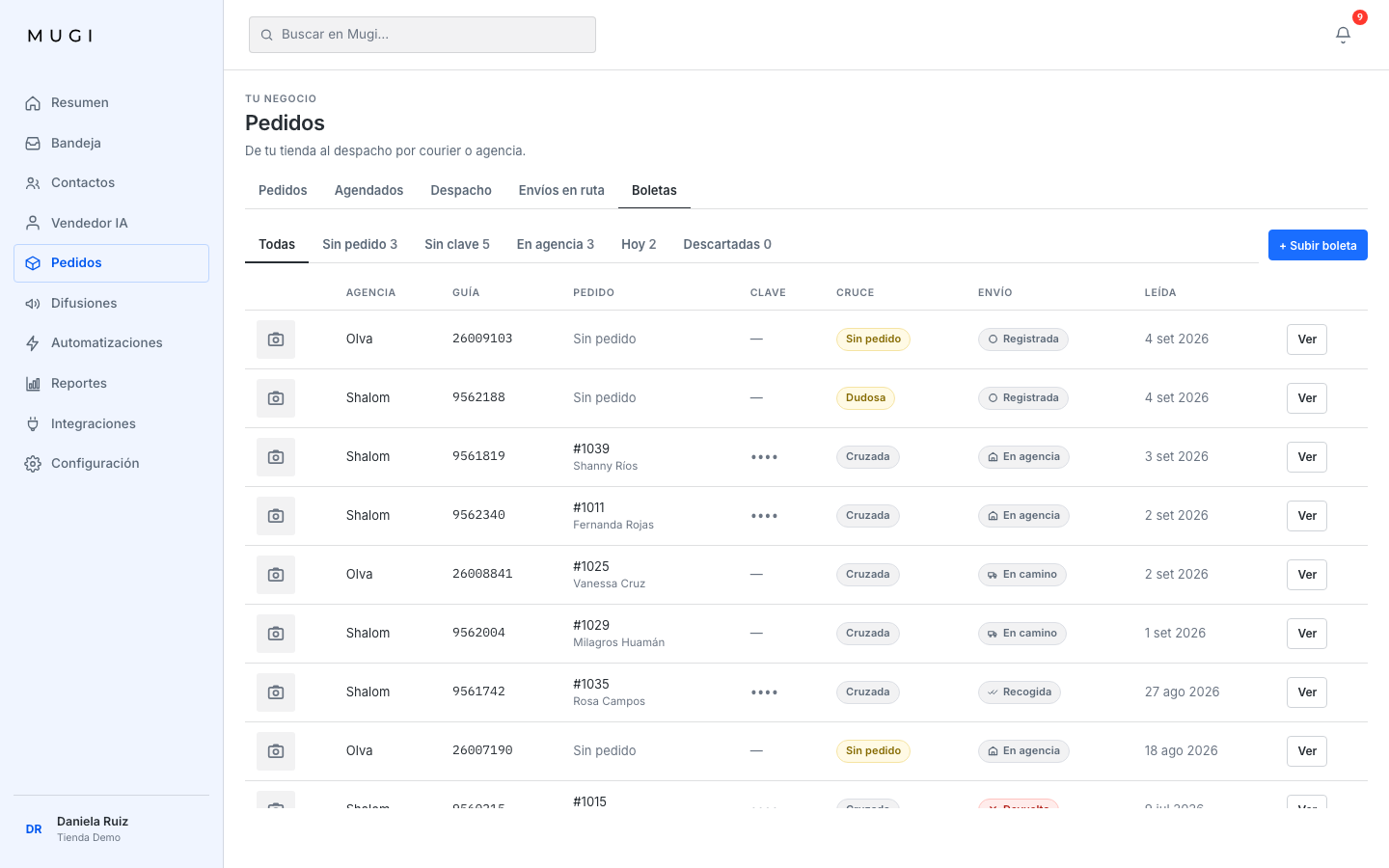Image resolution: width=1389 pixels, height=868 pixels.
Task: Click the Dudosa badge for guía 9562188
Action: (x=865, y=398)
